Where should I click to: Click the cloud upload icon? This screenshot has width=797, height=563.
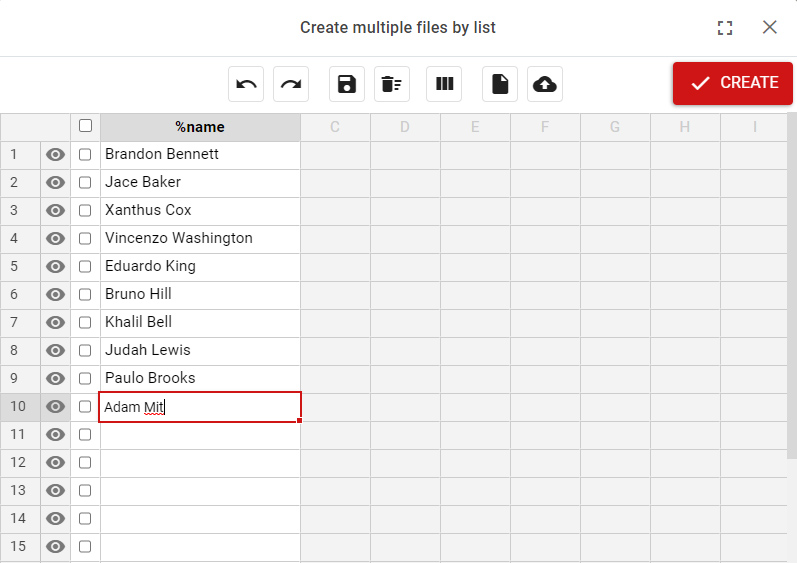(545, 84)
